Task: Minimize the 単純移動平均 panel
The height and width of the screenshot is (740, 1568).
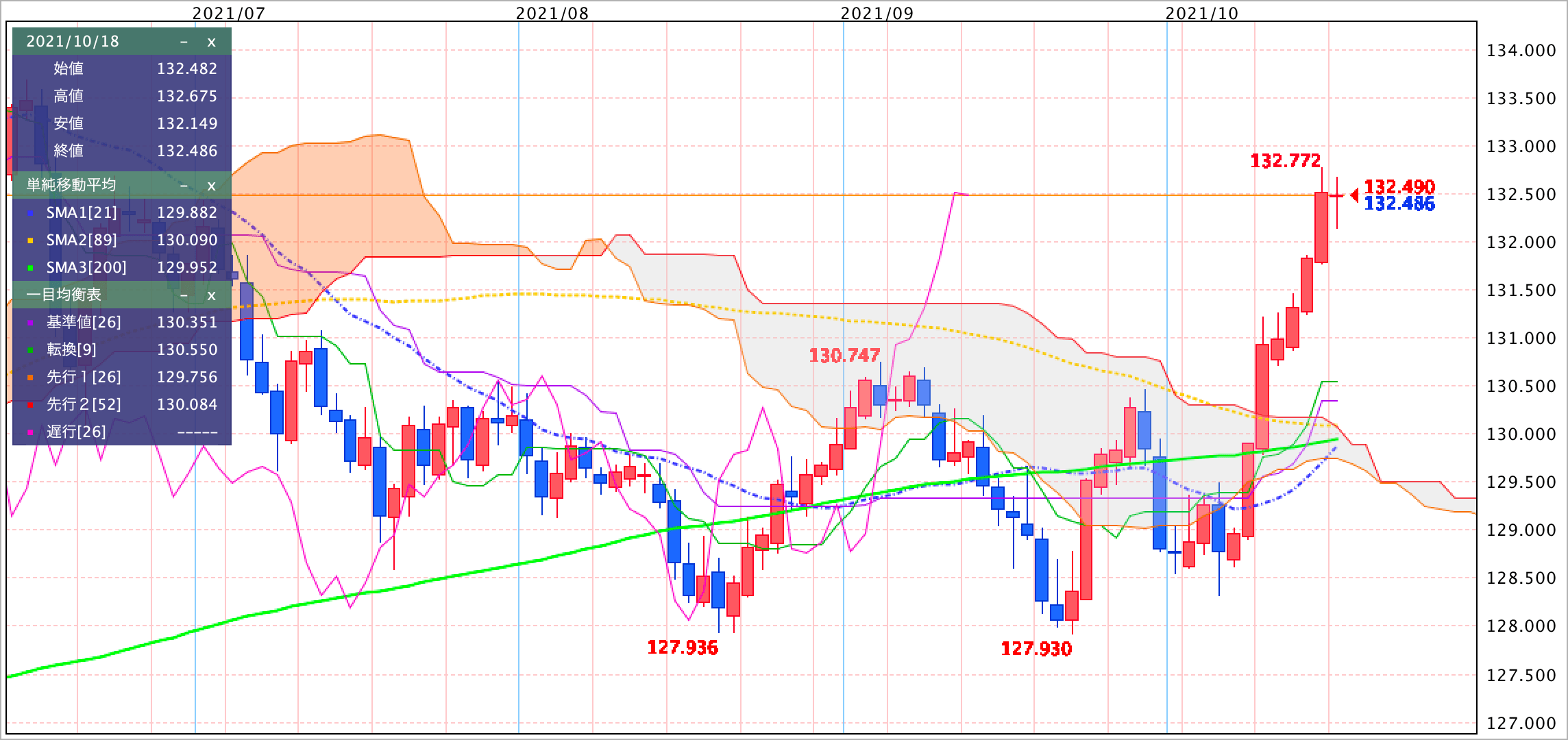Action: [184, 186]
